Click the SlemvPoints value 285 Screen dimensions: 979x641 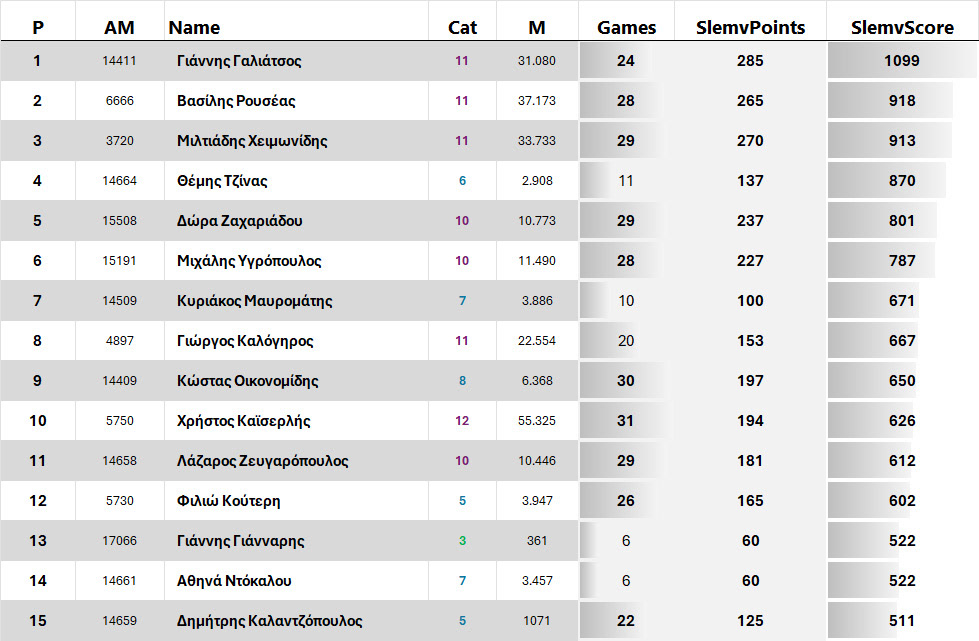tap(750, 61)
